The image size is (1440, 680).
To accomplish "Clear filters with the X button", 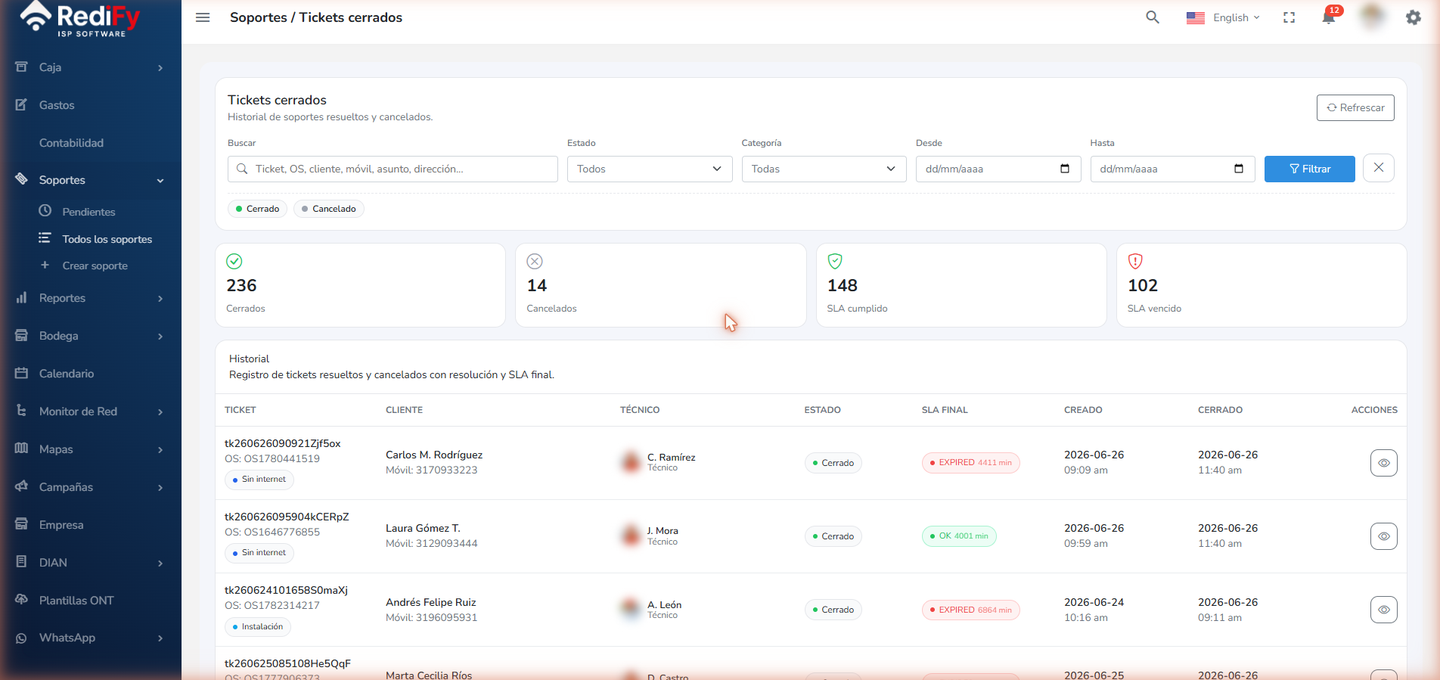I will [x=1378, y=168].
